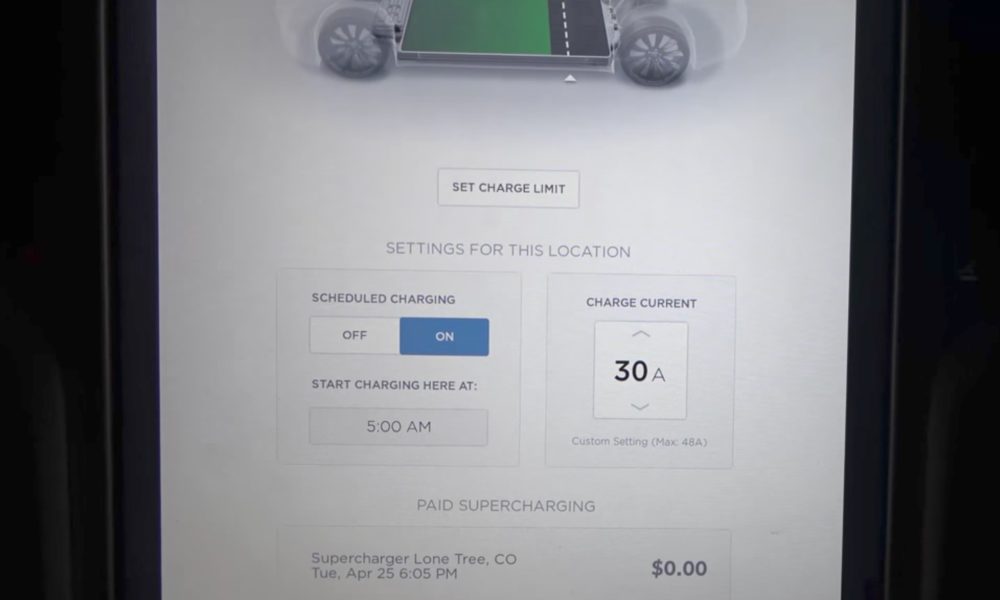Screen dimensions: 1000x600
Task: Switch scheduled charging ON
Action: click(x=445, y=337)
